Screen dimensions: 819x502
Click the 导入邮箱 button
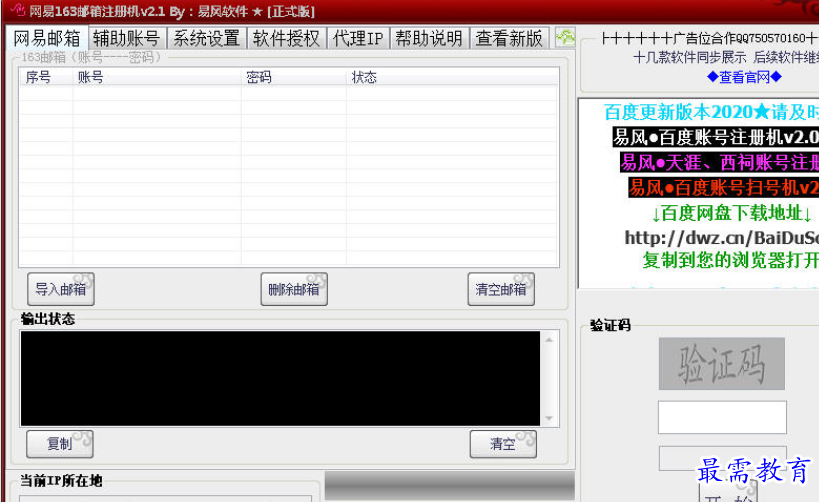[61, 289]
